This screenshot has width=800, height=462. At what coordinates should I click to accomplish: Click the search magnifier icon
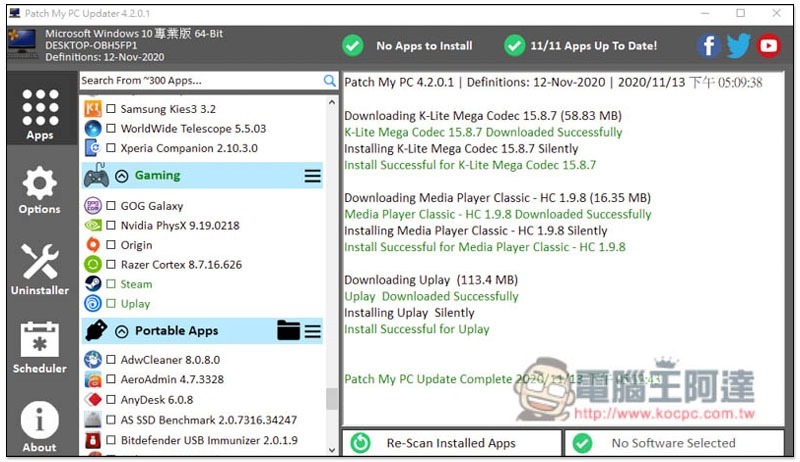click(330, 81)
